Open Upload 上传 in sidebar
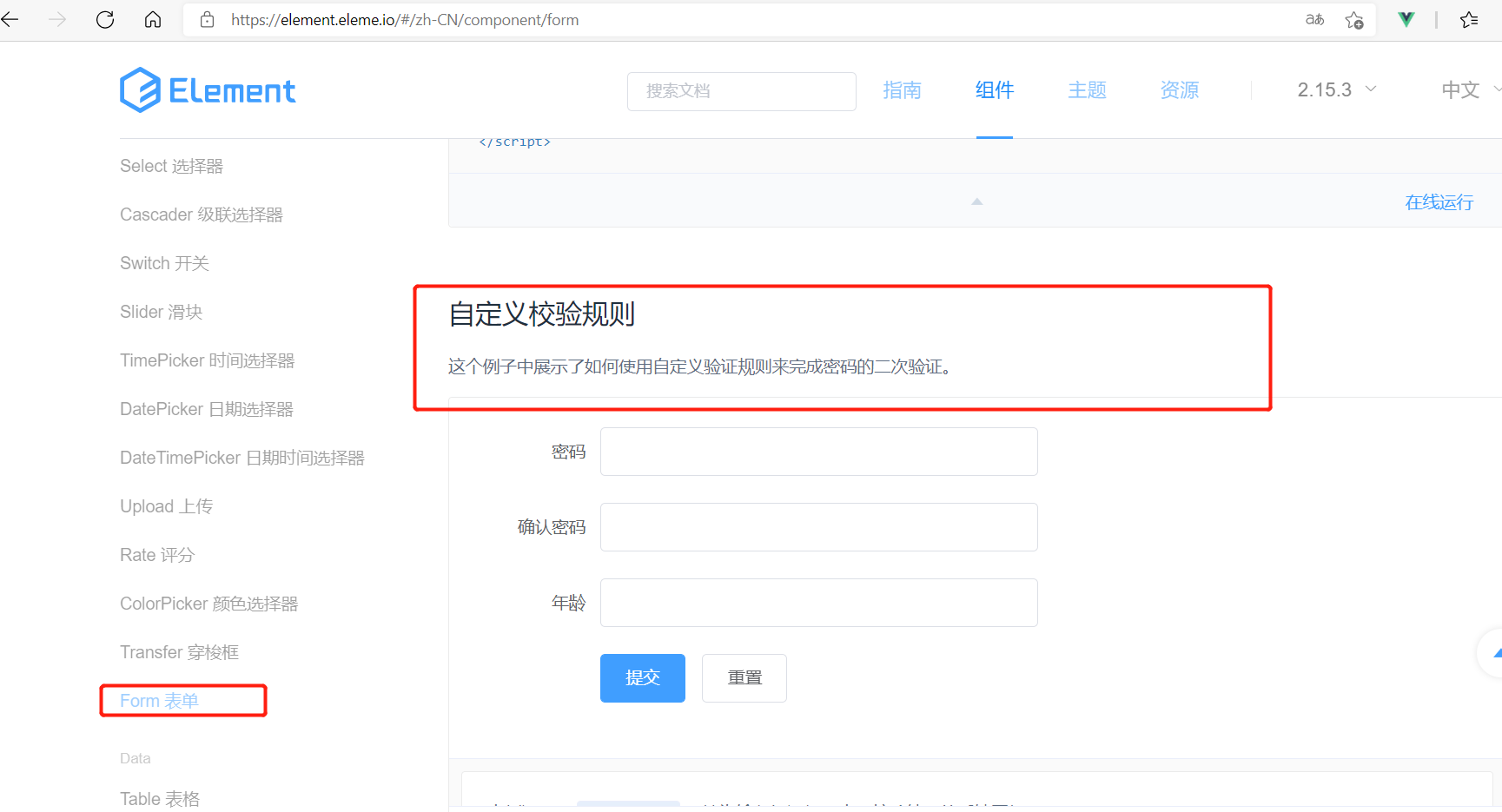The height and width of the screenshot is (812, 1502). click(x=166, y=506)
